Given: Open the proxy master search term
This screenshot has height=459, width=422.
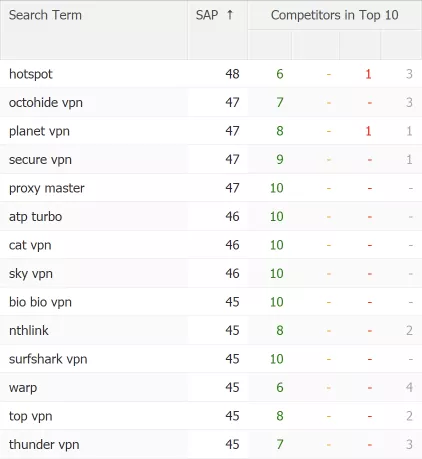Looking at the screenshot, I should click(x=47, y=188).
